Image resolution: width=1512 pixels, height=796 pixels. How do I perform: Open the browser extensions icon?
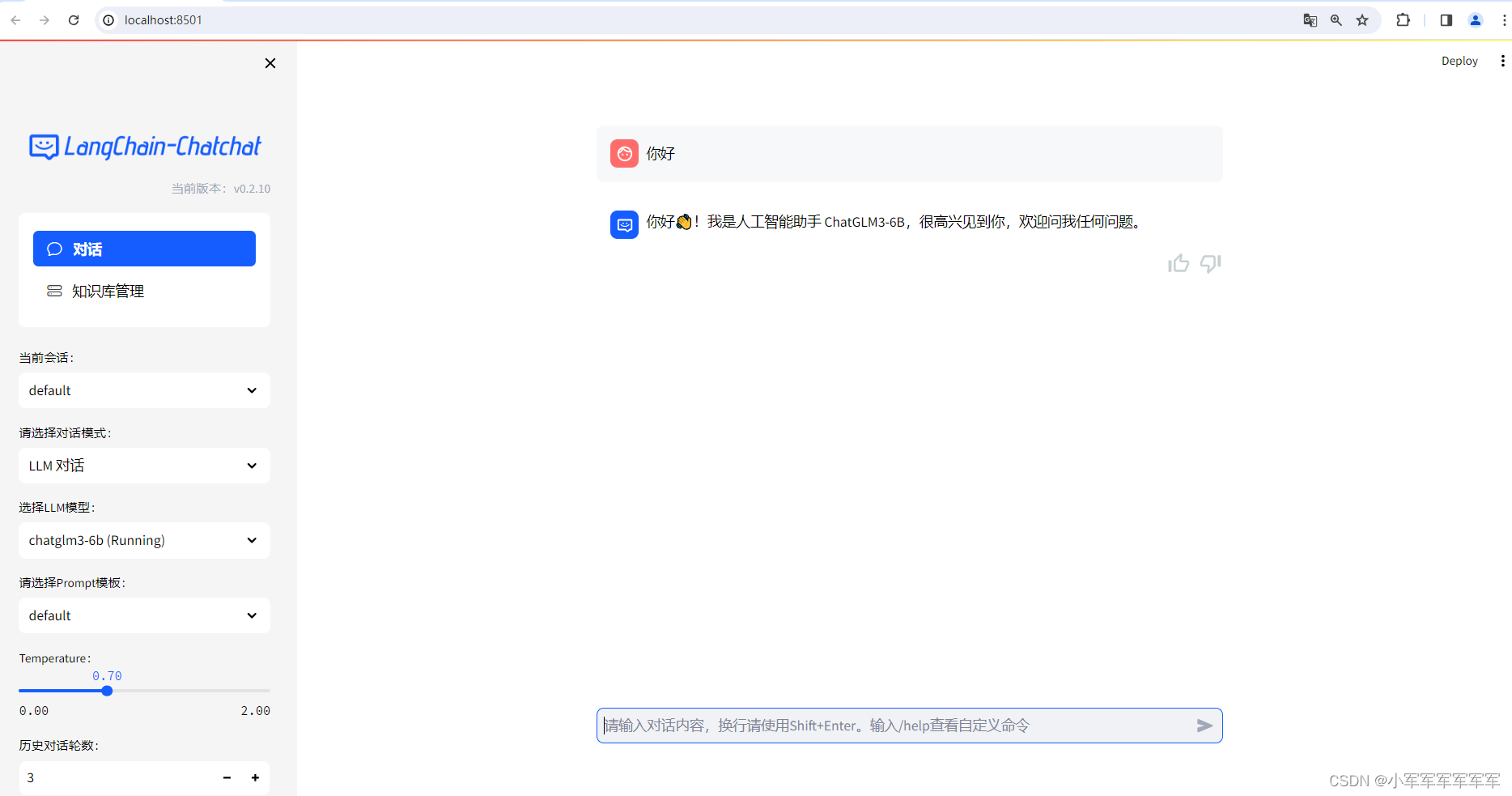pyautogui.click(x=1404, y=19)
